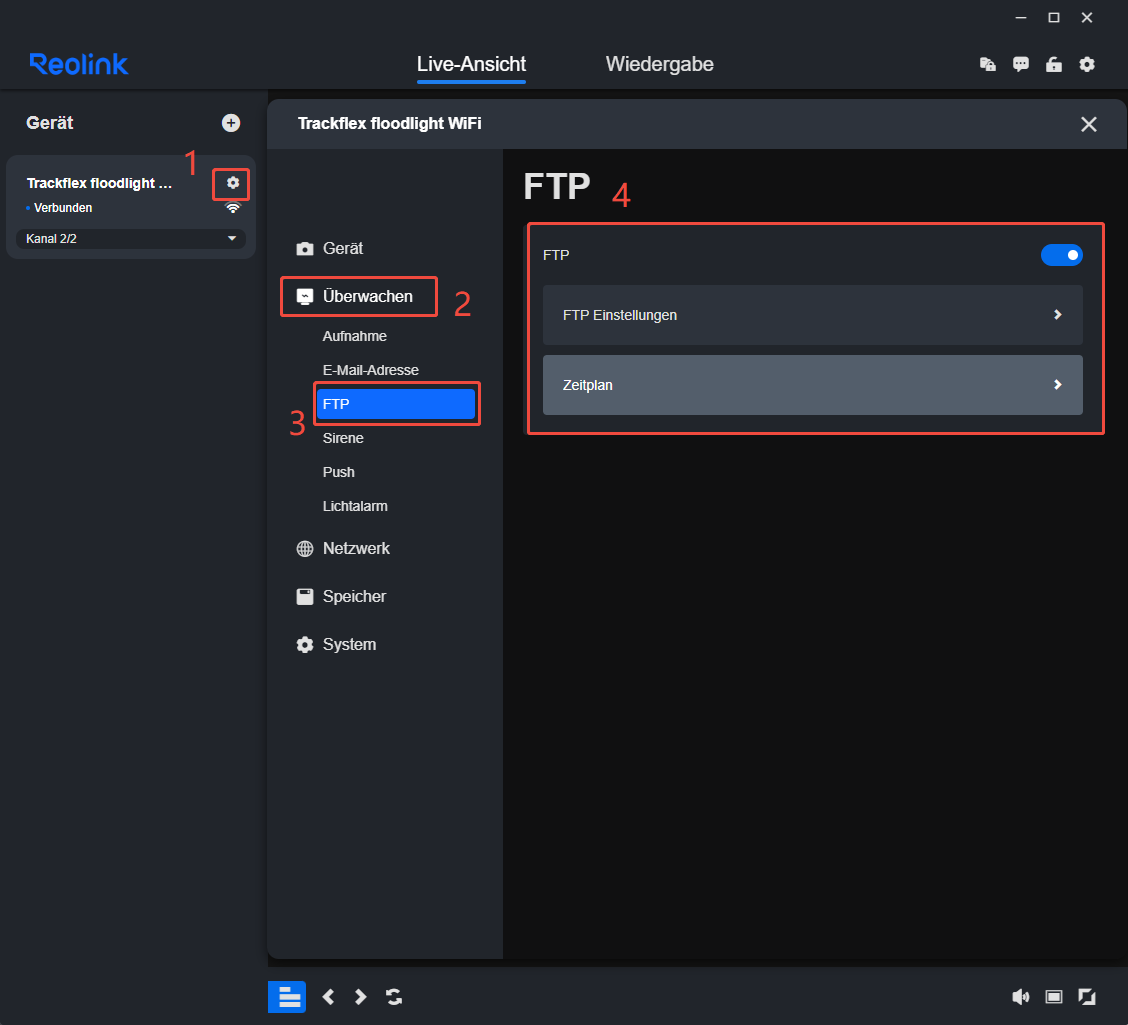The image size is (1128, 1025).
Task: Expand FTP Einstellungen row
Action: pos(812,315)
